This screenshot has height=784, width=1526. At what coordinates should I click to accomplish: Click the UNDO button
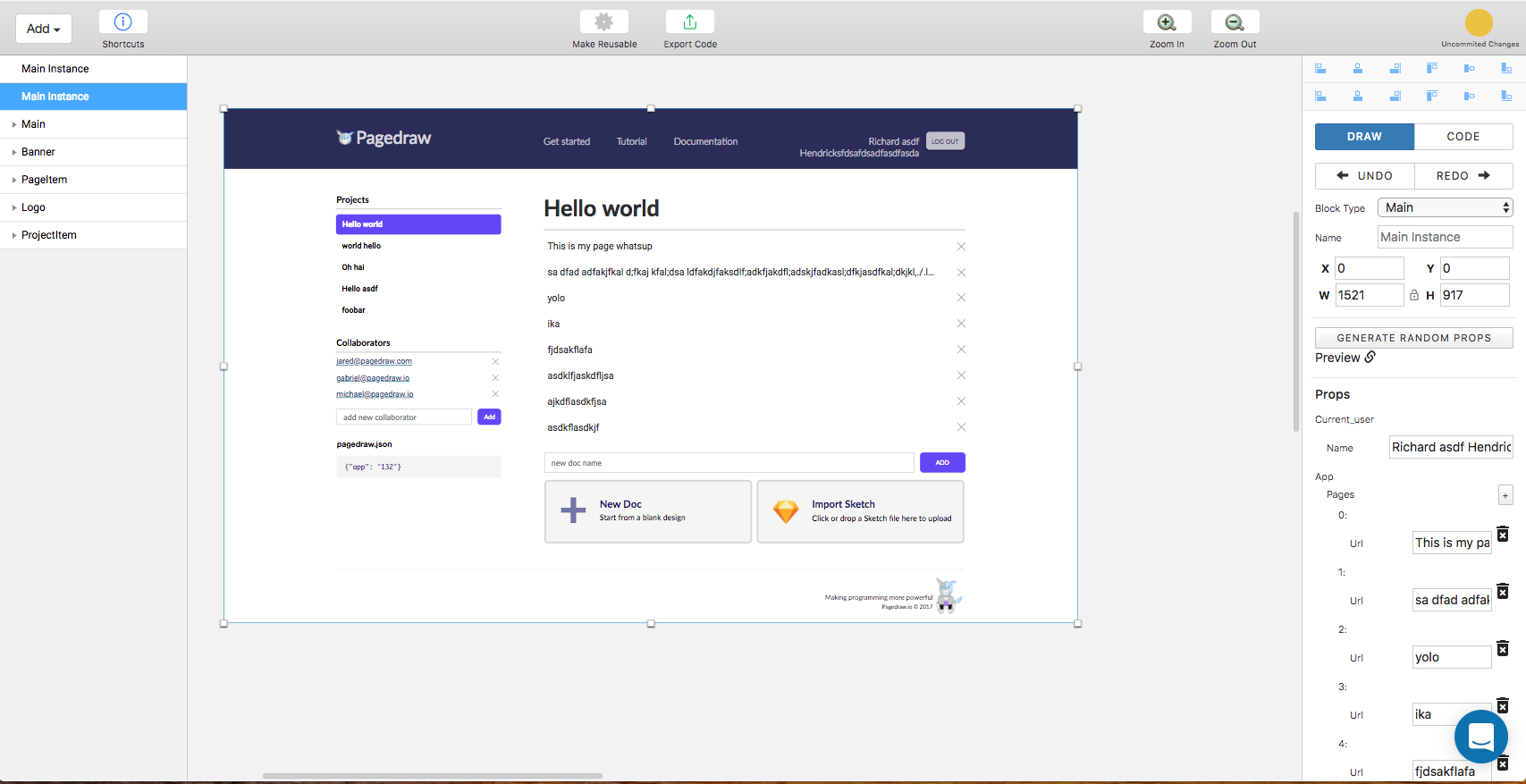(1364, 176)
